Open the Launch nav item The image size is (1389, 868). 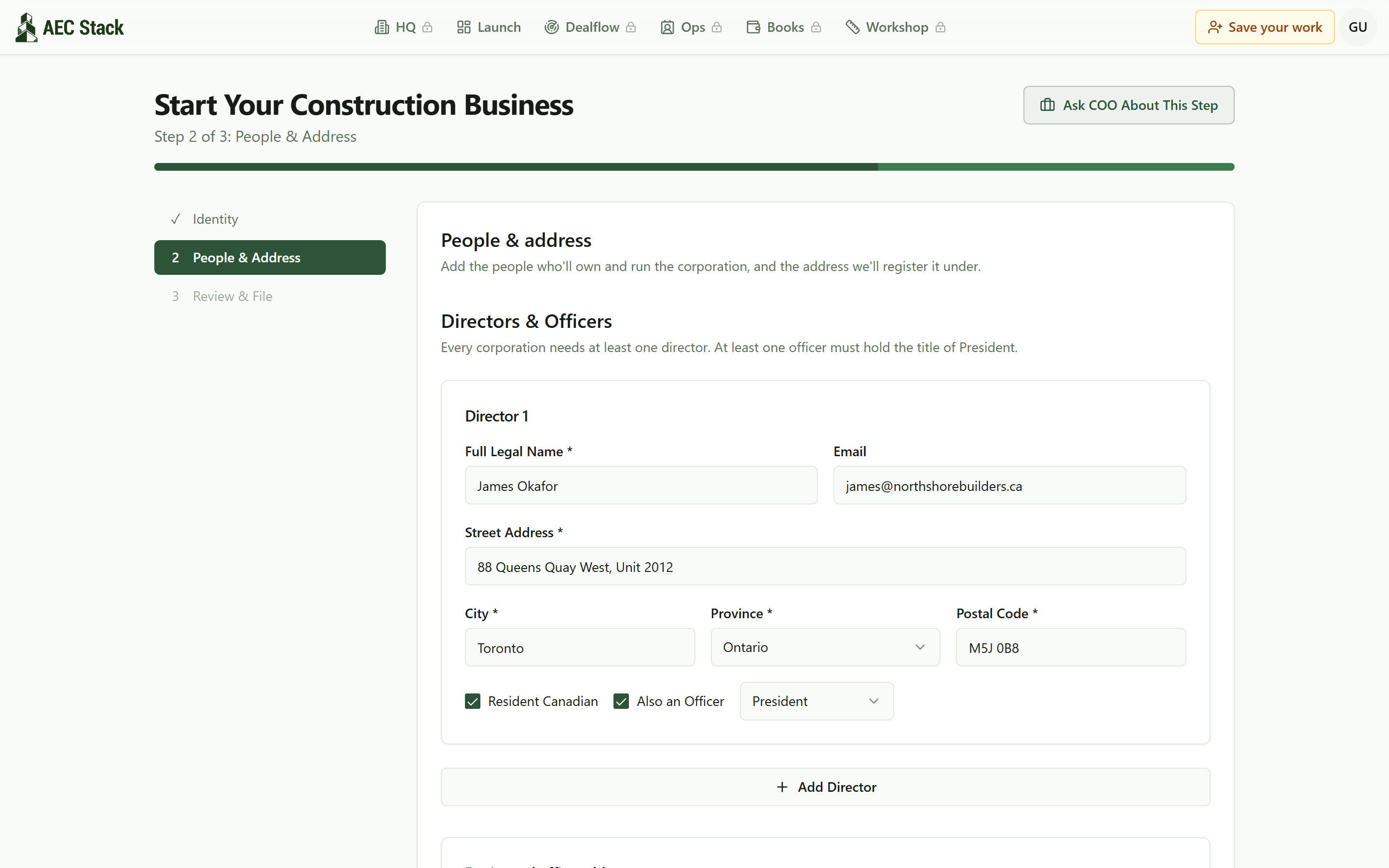489,27
